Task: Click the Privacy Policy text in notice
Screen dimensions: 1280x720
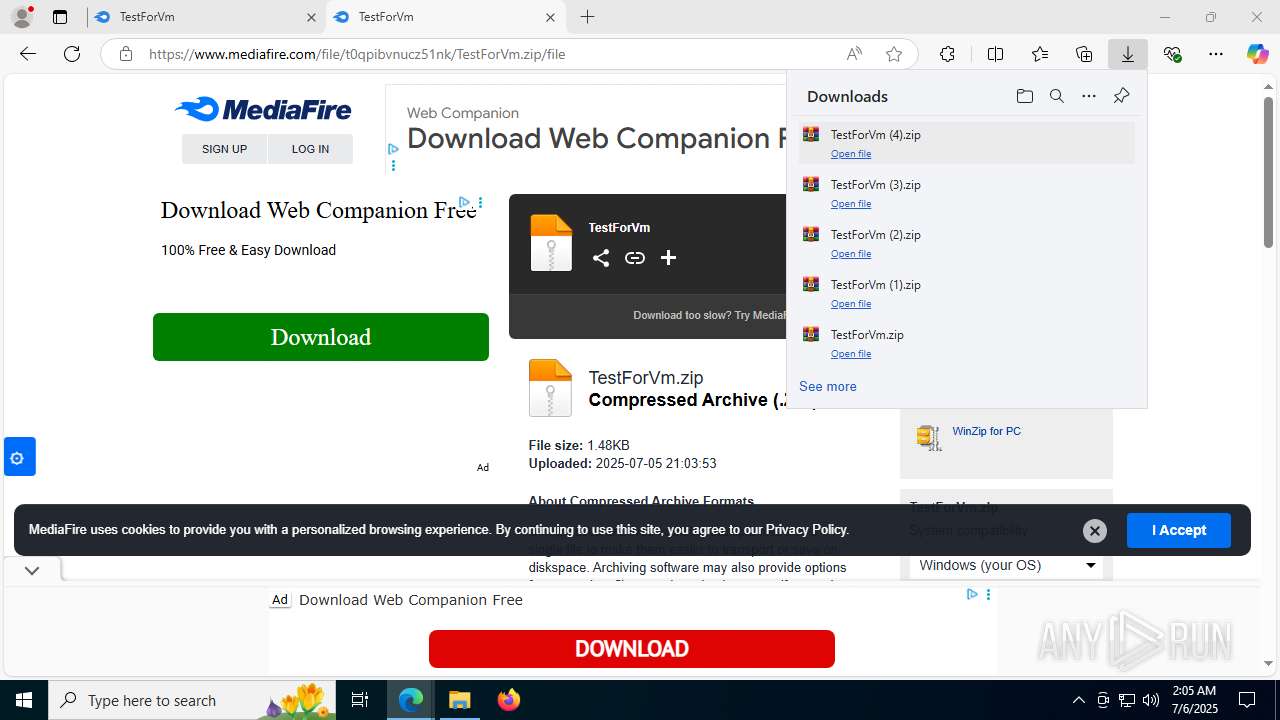Action: click(807, 530)
